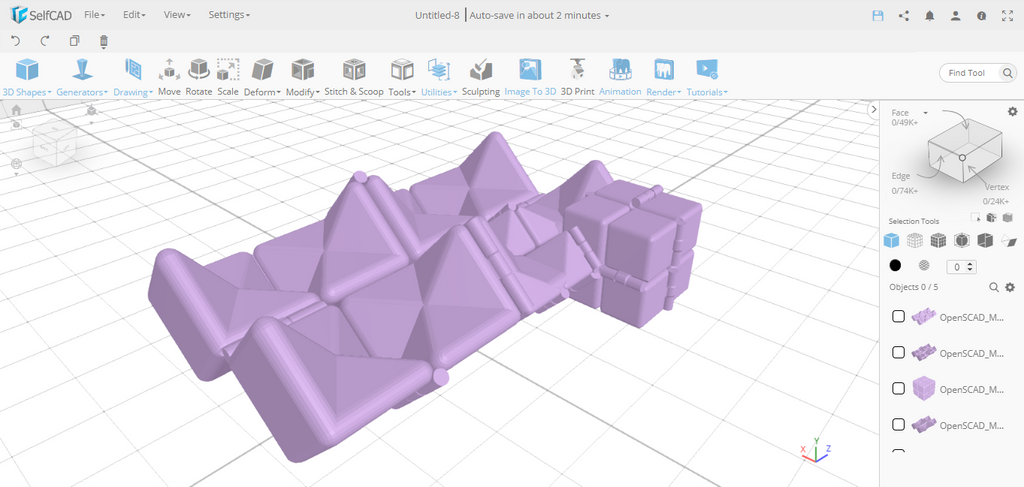
Task: Open notifications bell
Action: tap(930, 16)
